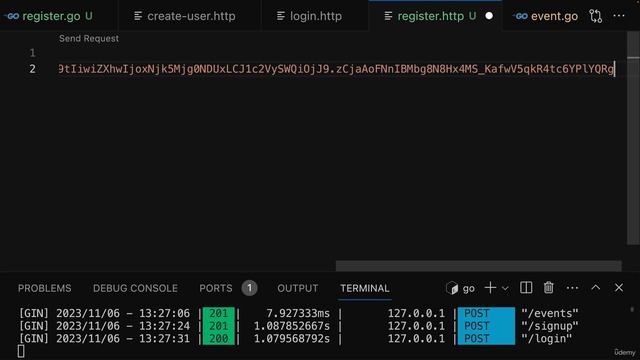This screenshot has width=640, height=360.
Task: Click the 7.927333ms latency value
Action: pyautogui.click(x=298, y=313)
